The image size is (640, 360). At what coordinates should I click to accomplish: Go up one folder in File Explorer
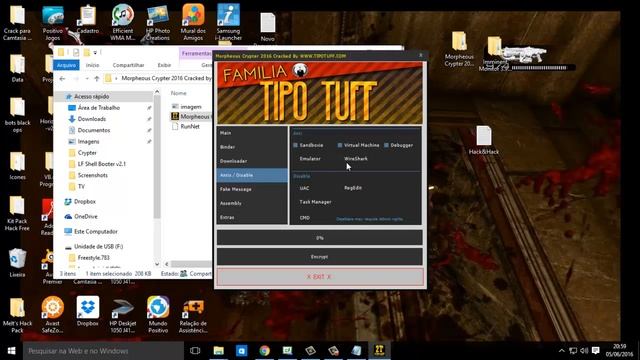coord(97,78)
